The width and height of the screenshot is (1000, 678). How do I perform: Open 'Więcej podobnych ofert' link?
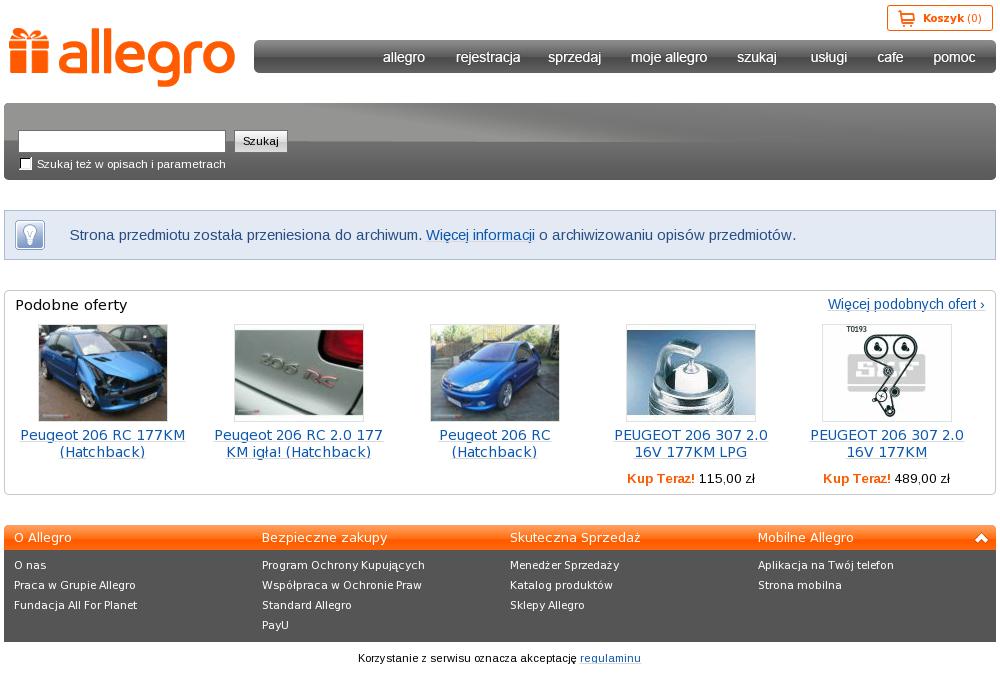[906, 304]
